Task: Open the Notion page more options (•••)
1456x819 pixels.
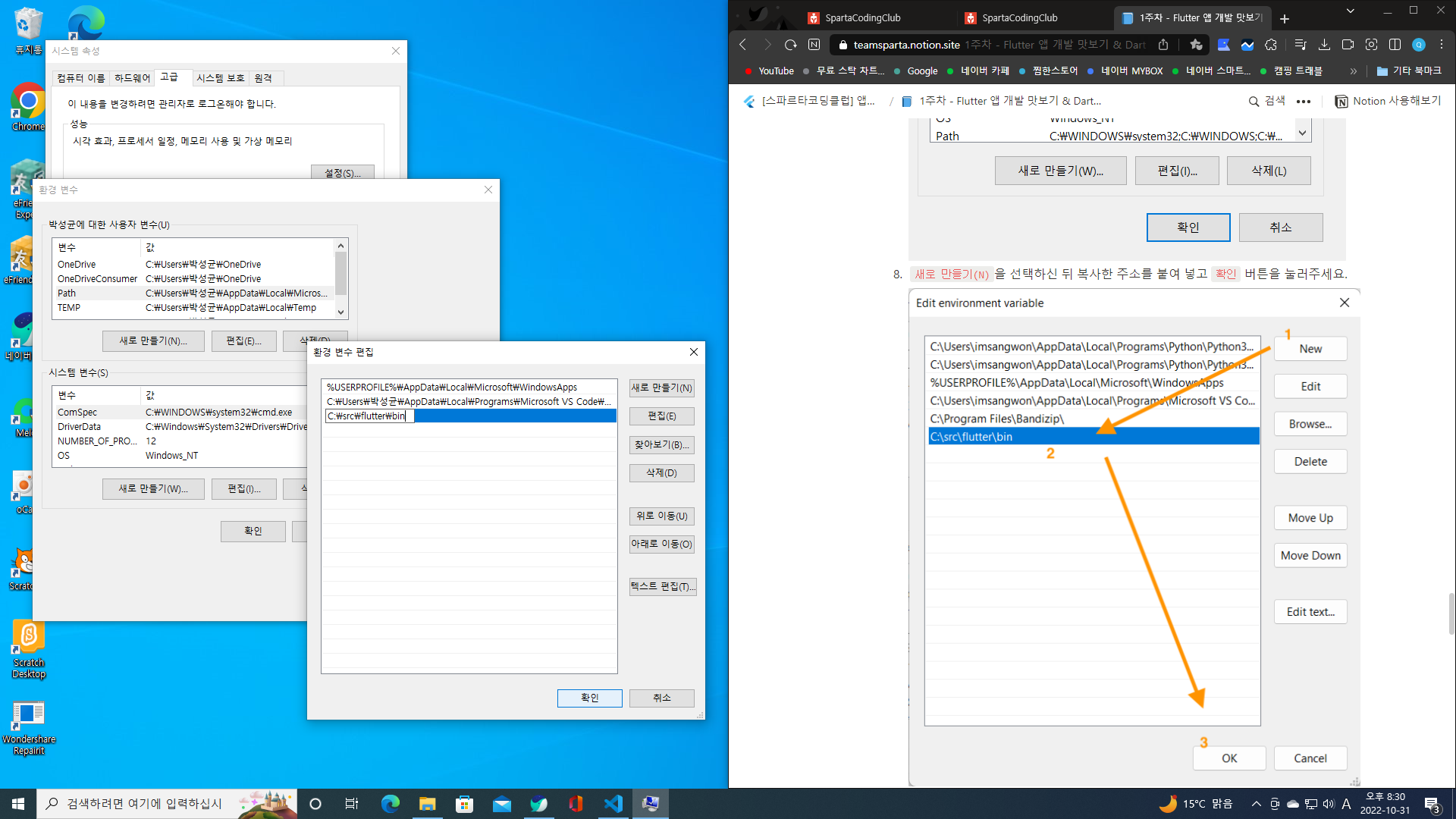Action: click(1304, 101)
